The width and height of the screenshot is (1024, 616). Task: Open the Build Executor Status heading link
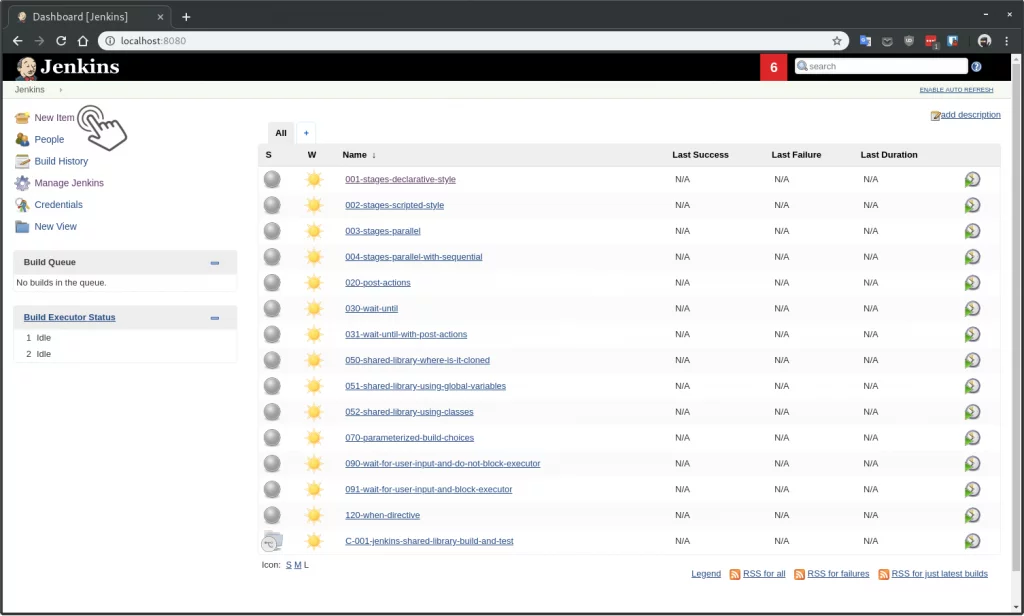69,317
